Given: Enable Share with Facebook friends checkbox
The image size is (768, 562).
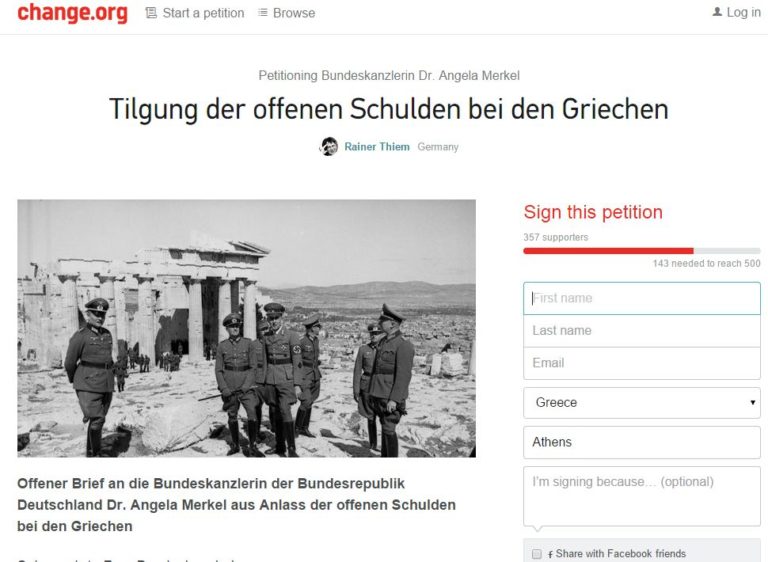Looking at the screenshot, I should 537,554.
